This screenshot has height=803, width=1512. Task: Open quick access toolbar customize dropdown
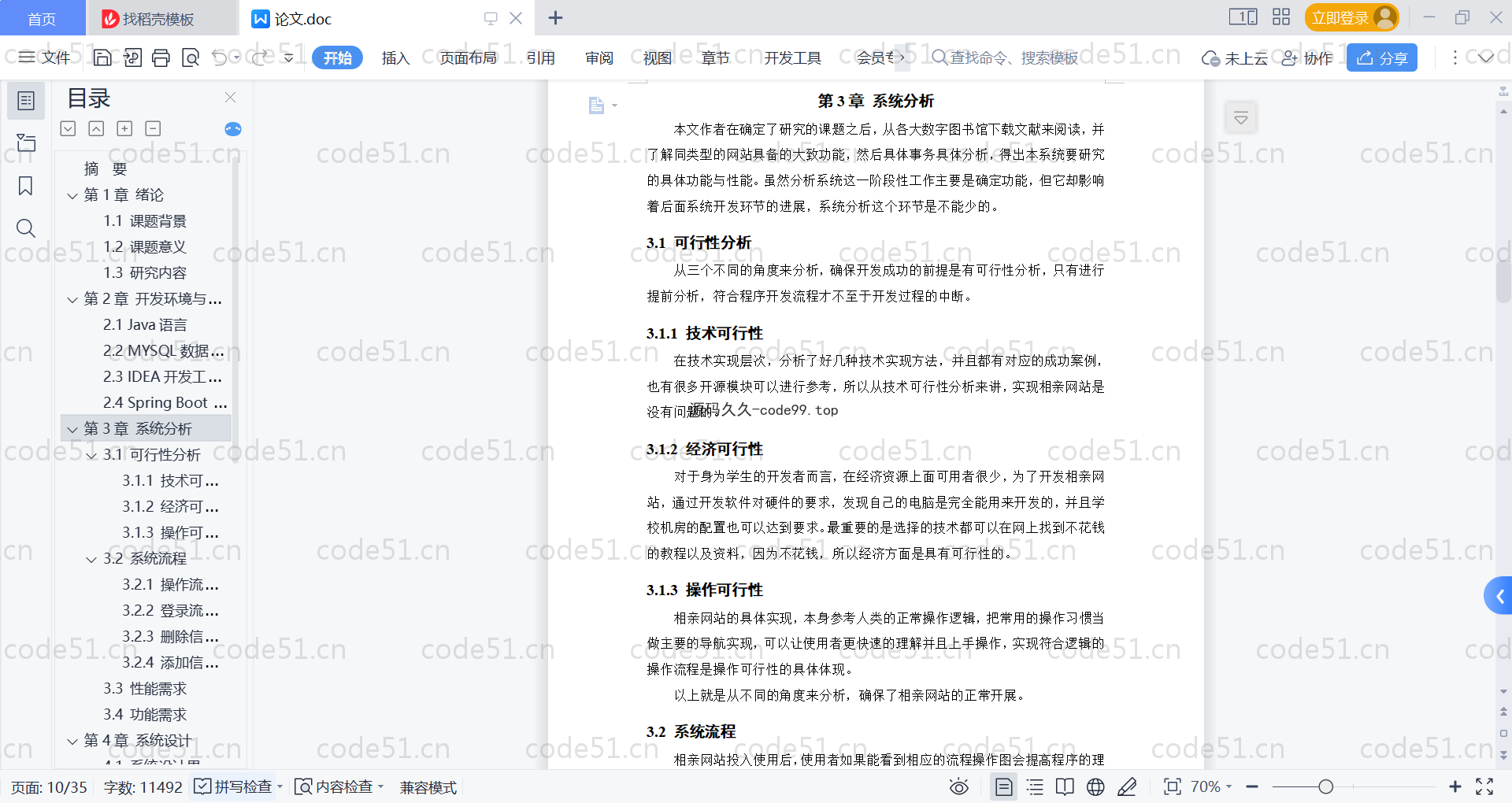coord(289,57)
